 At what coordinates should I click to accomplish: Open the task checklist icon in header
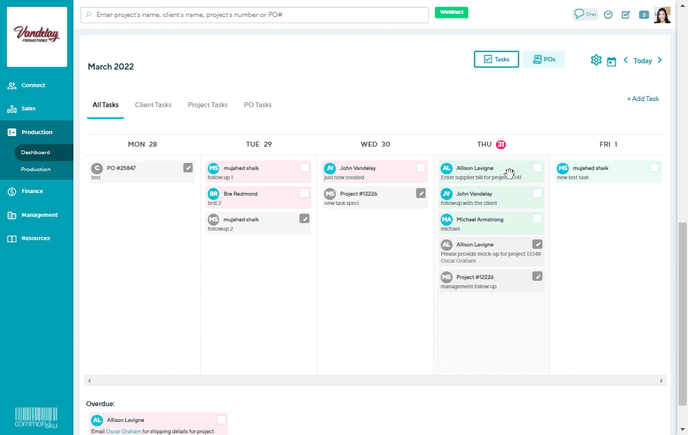click(625, 15)
